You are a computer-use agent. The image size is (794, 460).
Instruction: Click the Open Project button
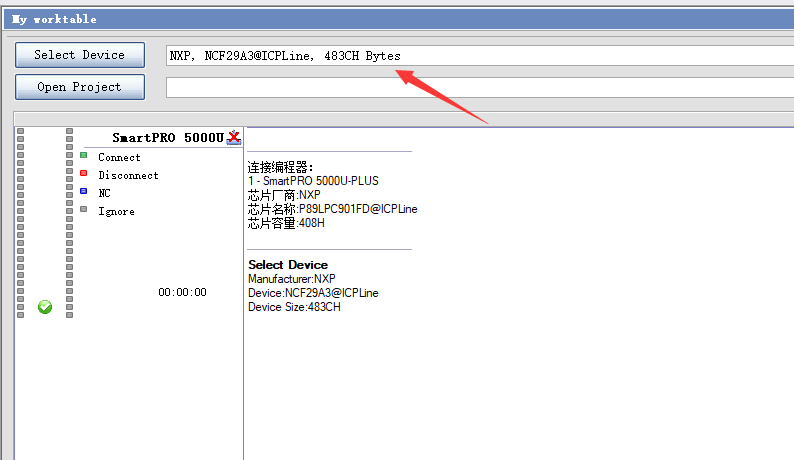coord(80,87)
